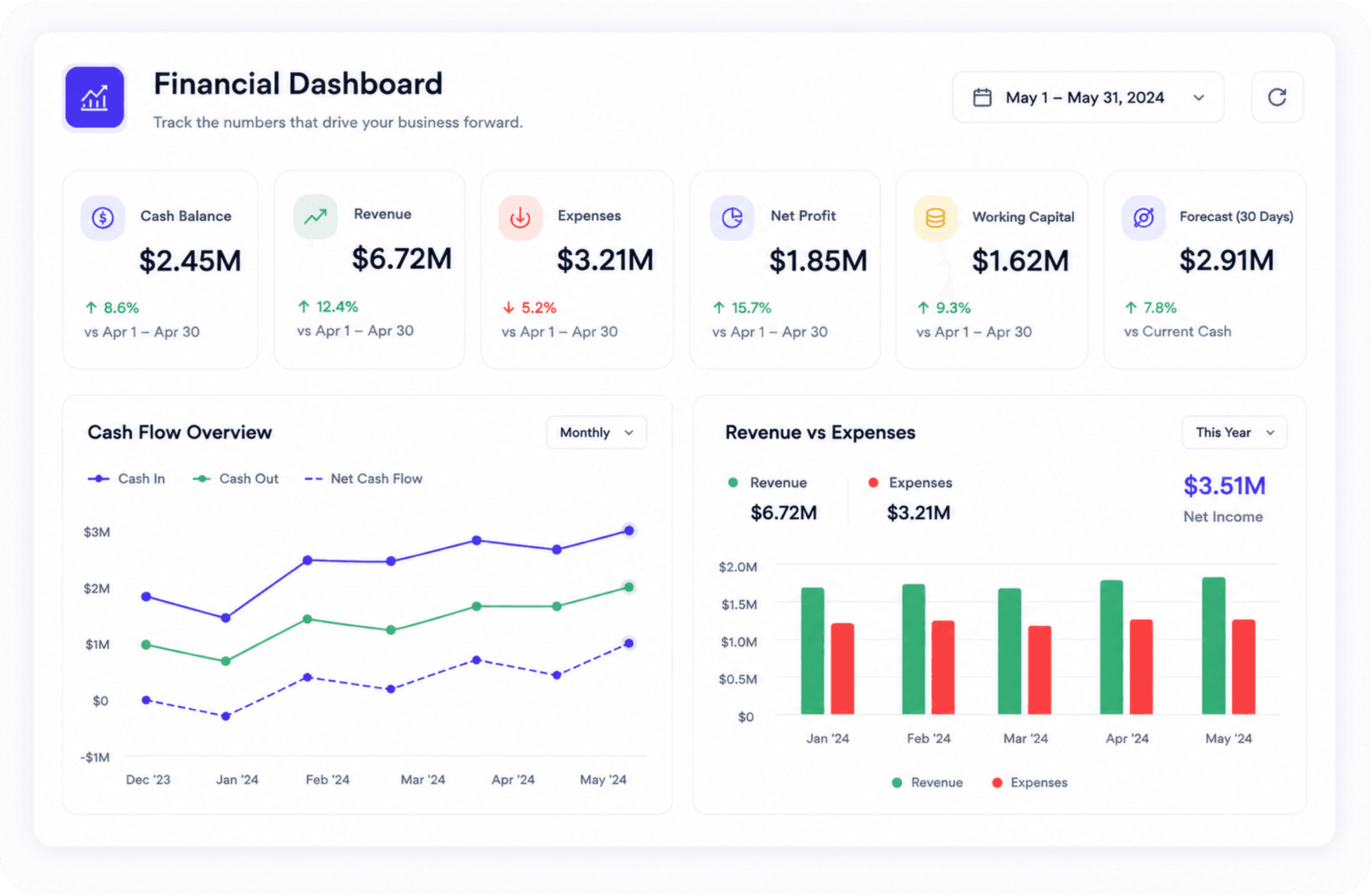This screenshot has width=1372, height=895.
Task: Toggle the Cash In legend series
Action: click(x=126, y=479)
